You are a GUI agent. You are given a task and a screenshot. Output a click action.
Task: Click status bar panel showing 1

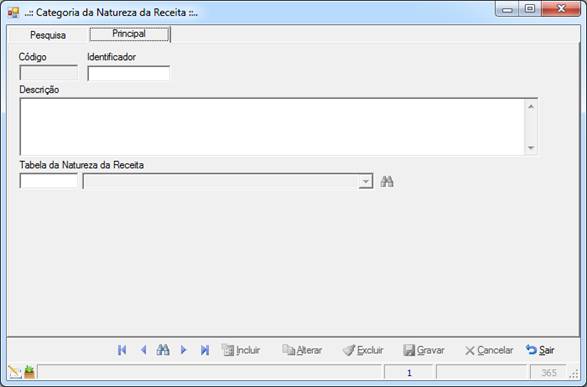click(409, 372)
